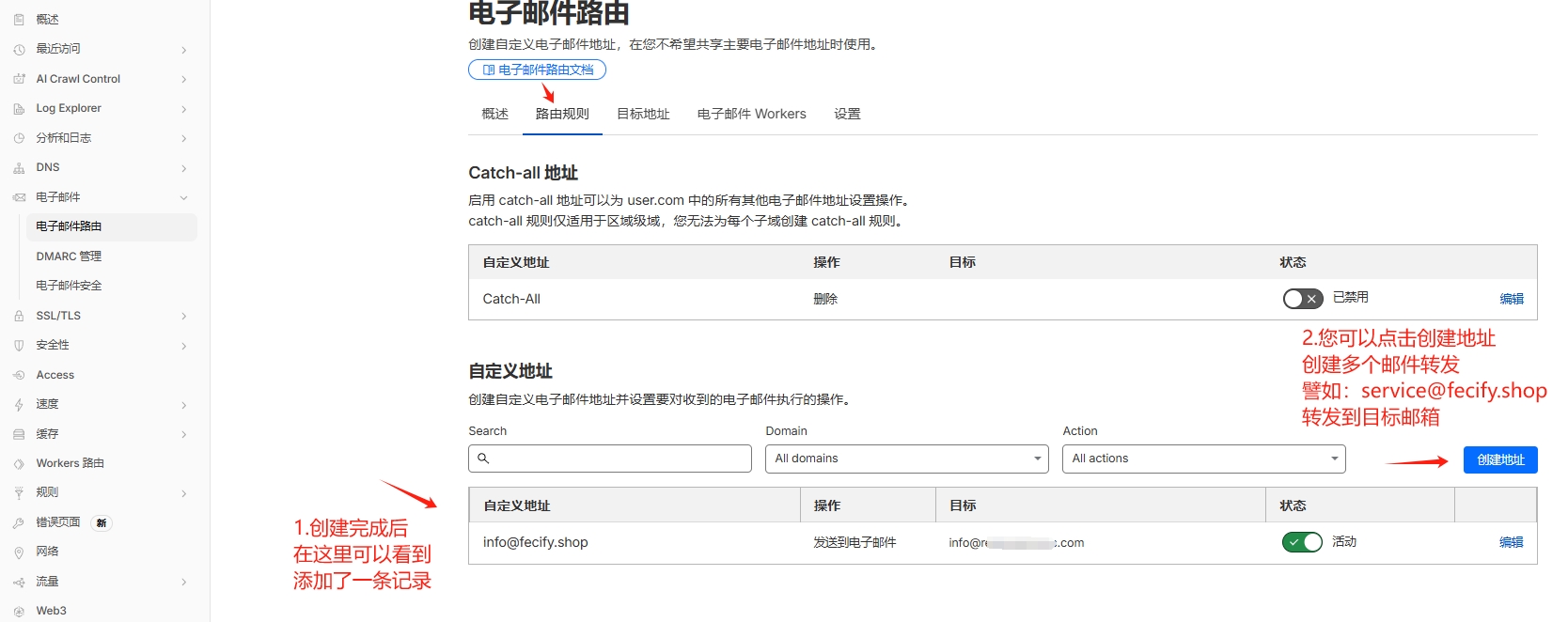This screenshot has width=1568, height=622.
Task: Click the Speed lightning bolt icon
Action: pyautogui.click(x=19, y=404)
